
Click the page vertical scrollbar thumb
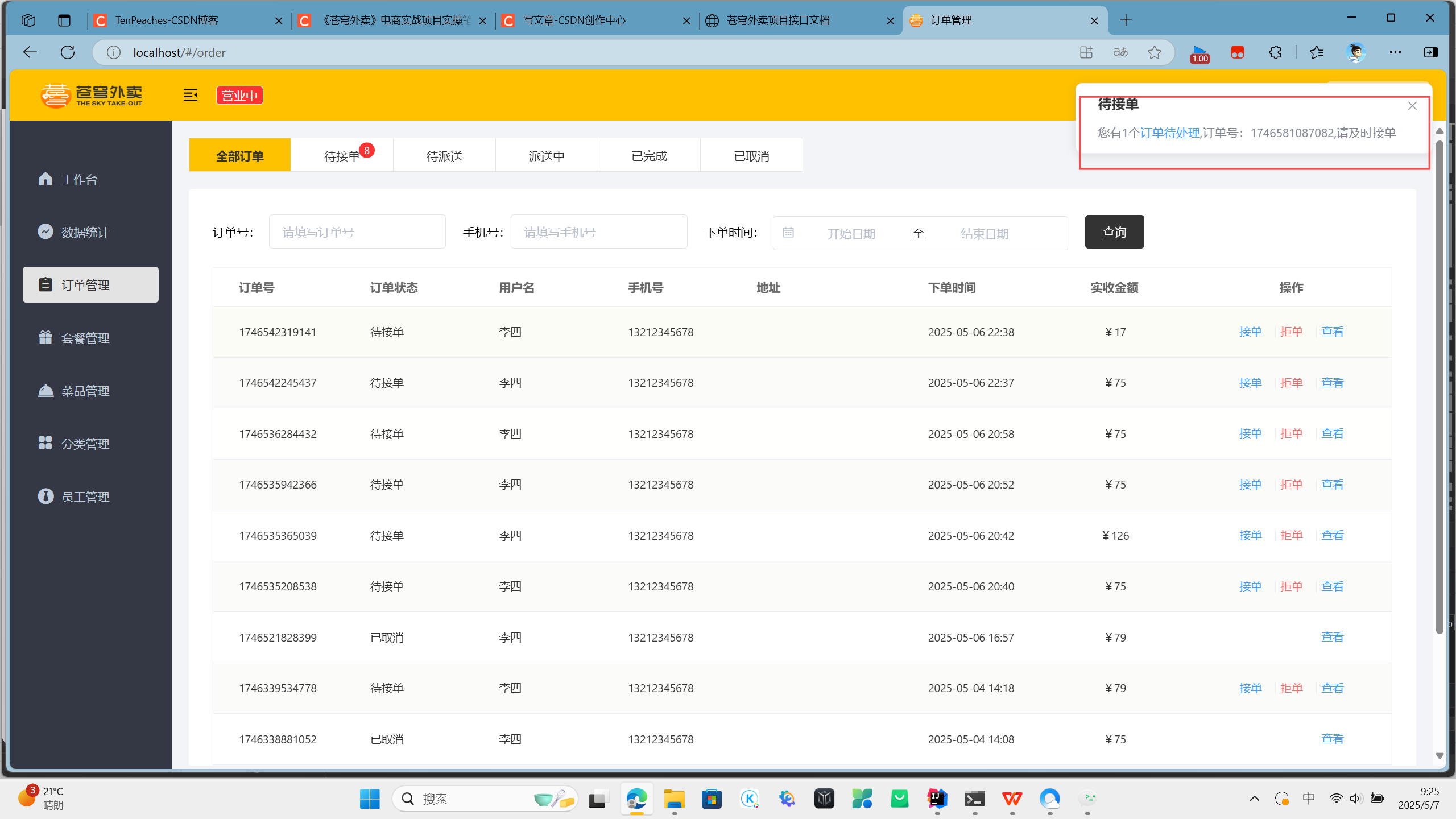1440,387
